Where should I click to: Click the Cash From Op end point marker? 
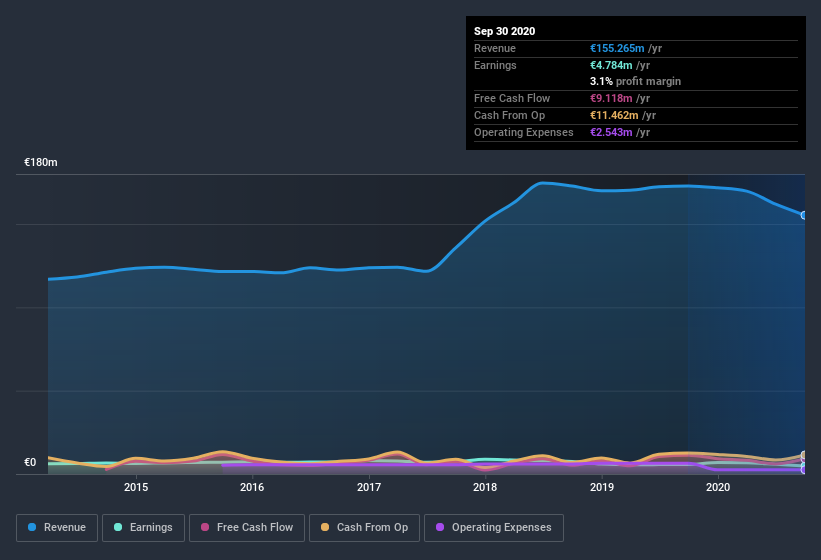tap(804, 455)
